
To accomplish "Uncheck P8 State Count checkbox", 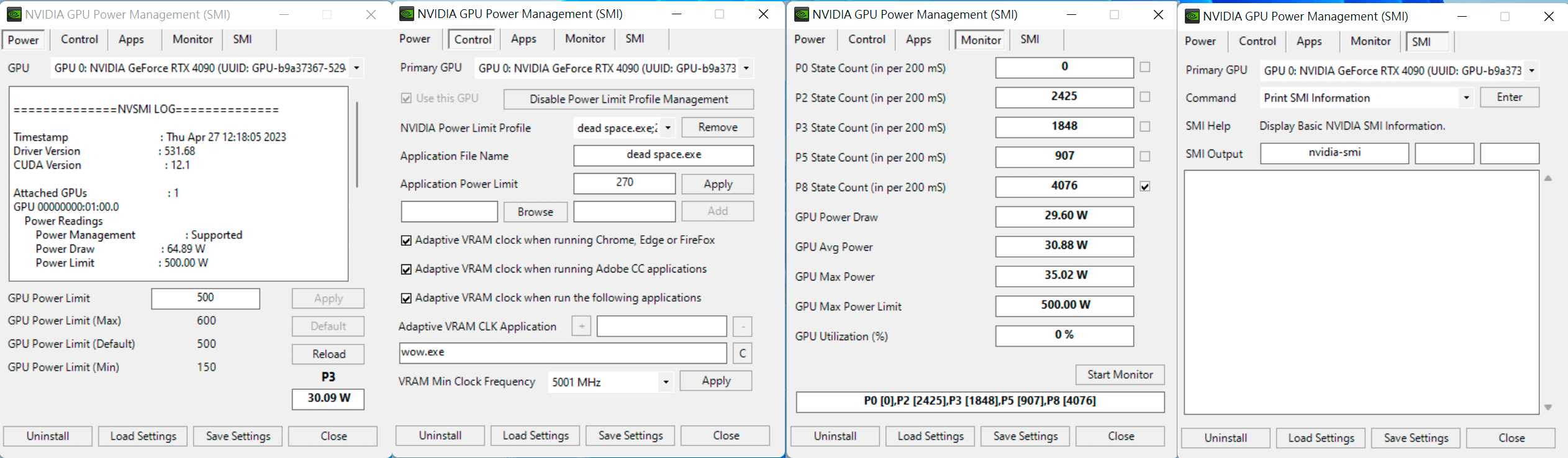I will coord(1145,186).
